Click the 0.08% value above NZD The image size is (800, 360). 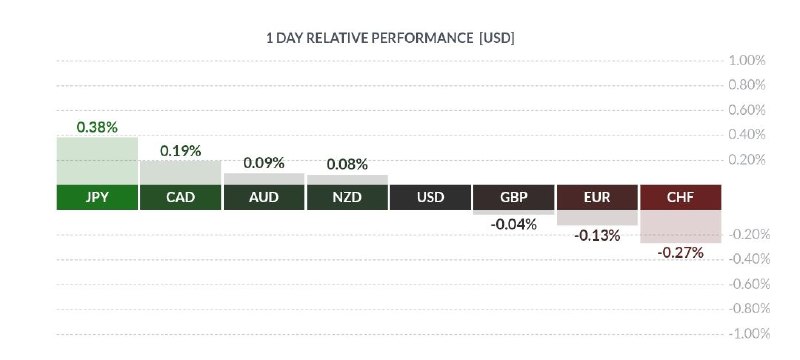pyautogui.click(x=347, y=165)
